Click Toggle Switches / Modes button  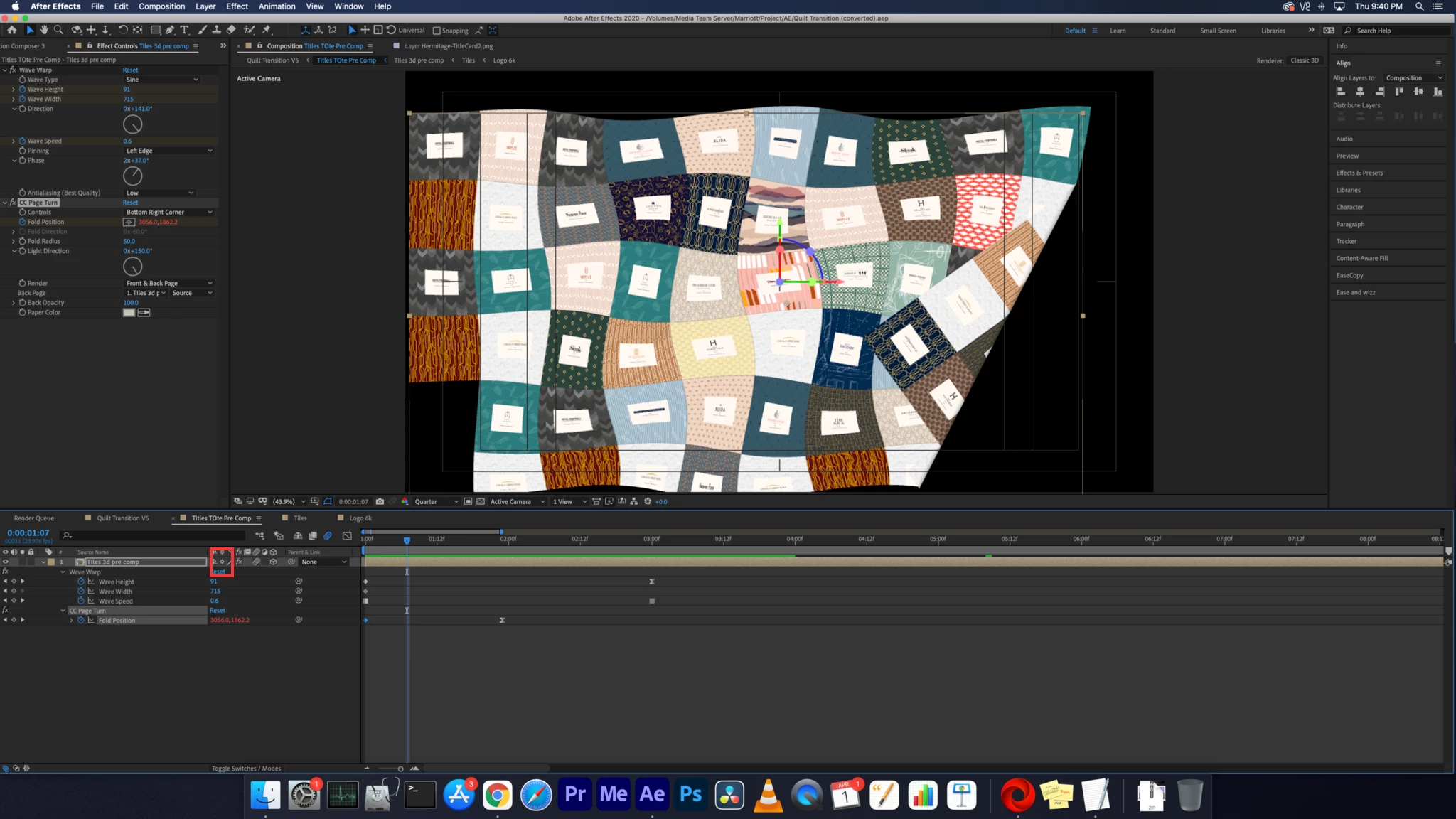click(x=246, y=768)
